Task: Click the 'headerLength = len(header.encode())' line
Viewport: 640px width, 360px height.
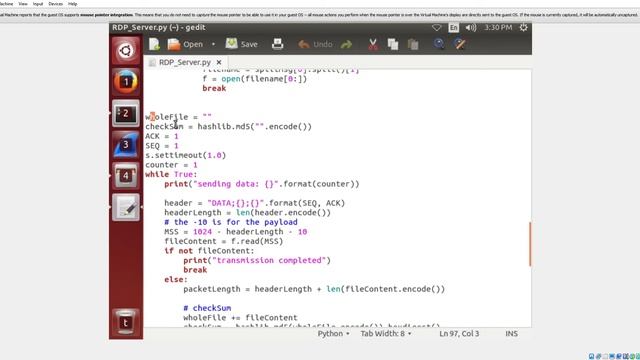Action: coord(247,213)
